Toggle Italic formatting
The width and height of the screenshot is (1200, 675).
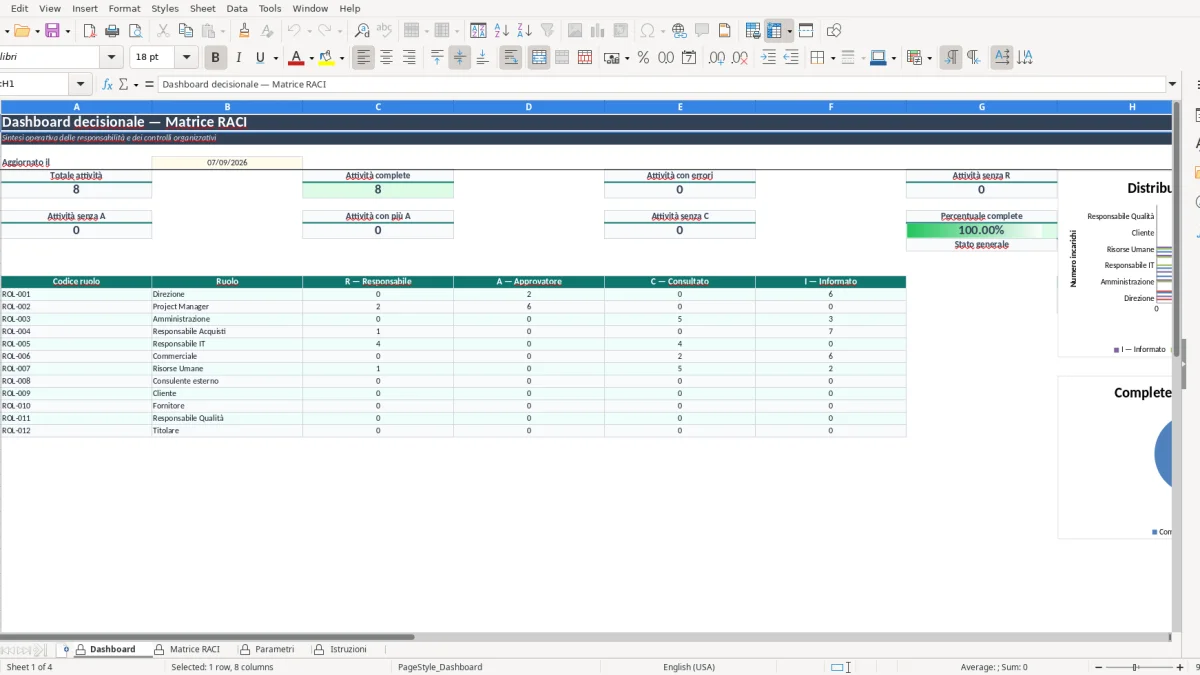click(238, 58)
